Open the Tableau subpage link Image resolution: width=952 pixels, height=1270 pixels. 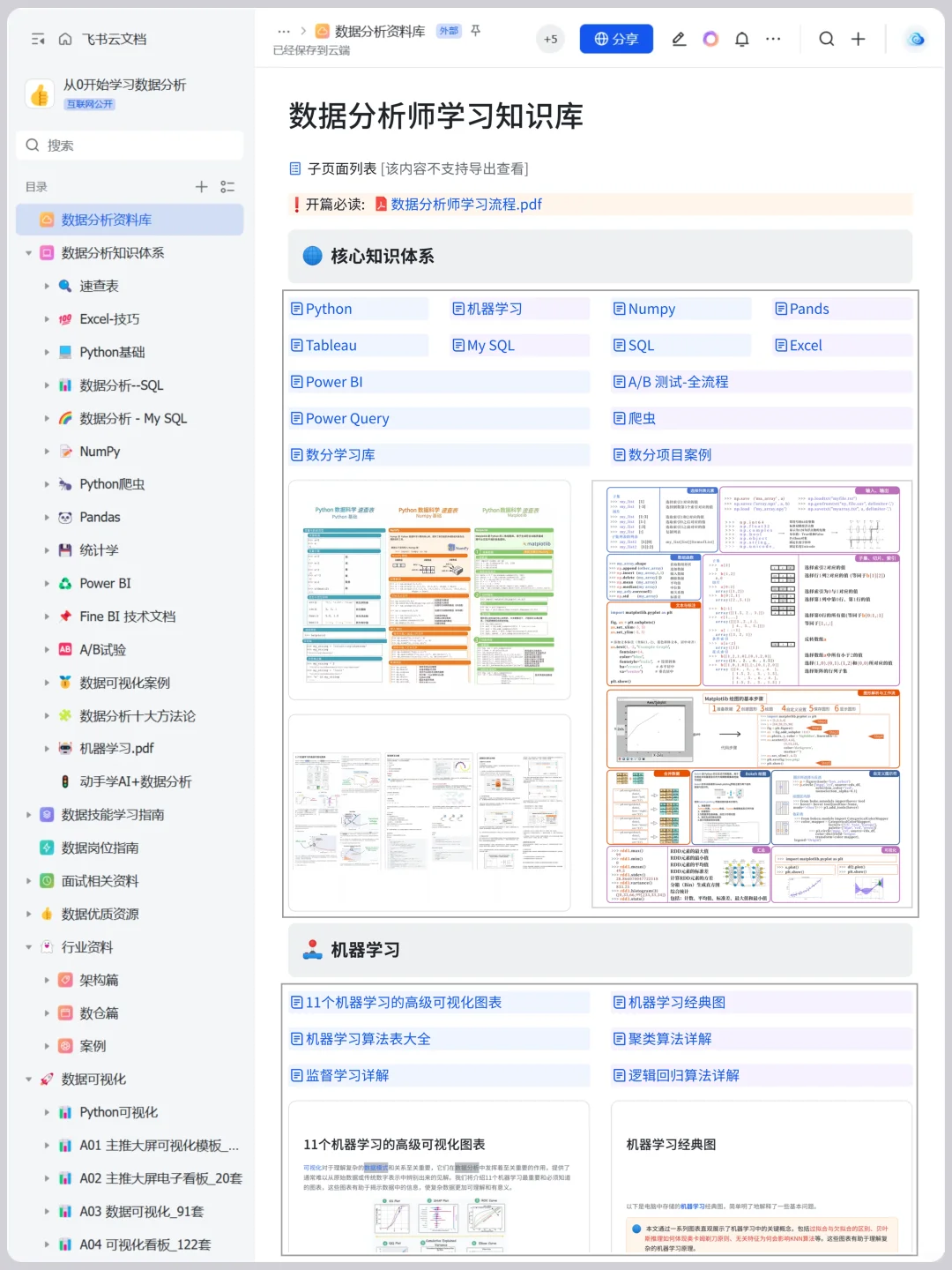pos(331,346)
